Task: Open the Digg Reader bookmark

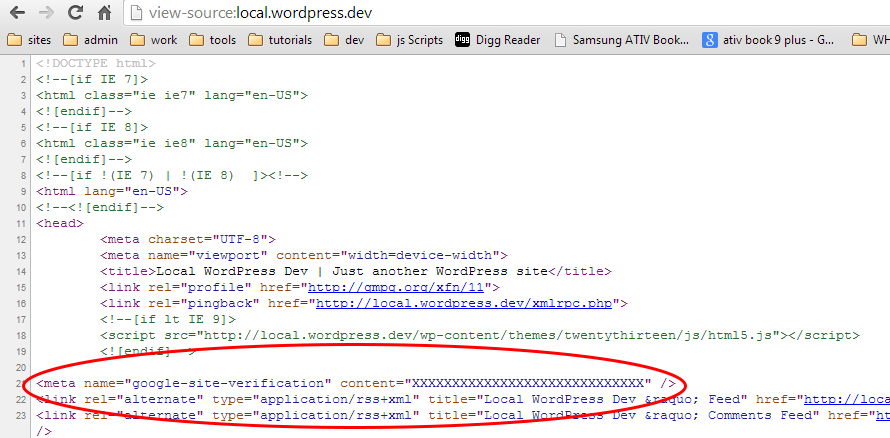Action: (x=498, y=40)
